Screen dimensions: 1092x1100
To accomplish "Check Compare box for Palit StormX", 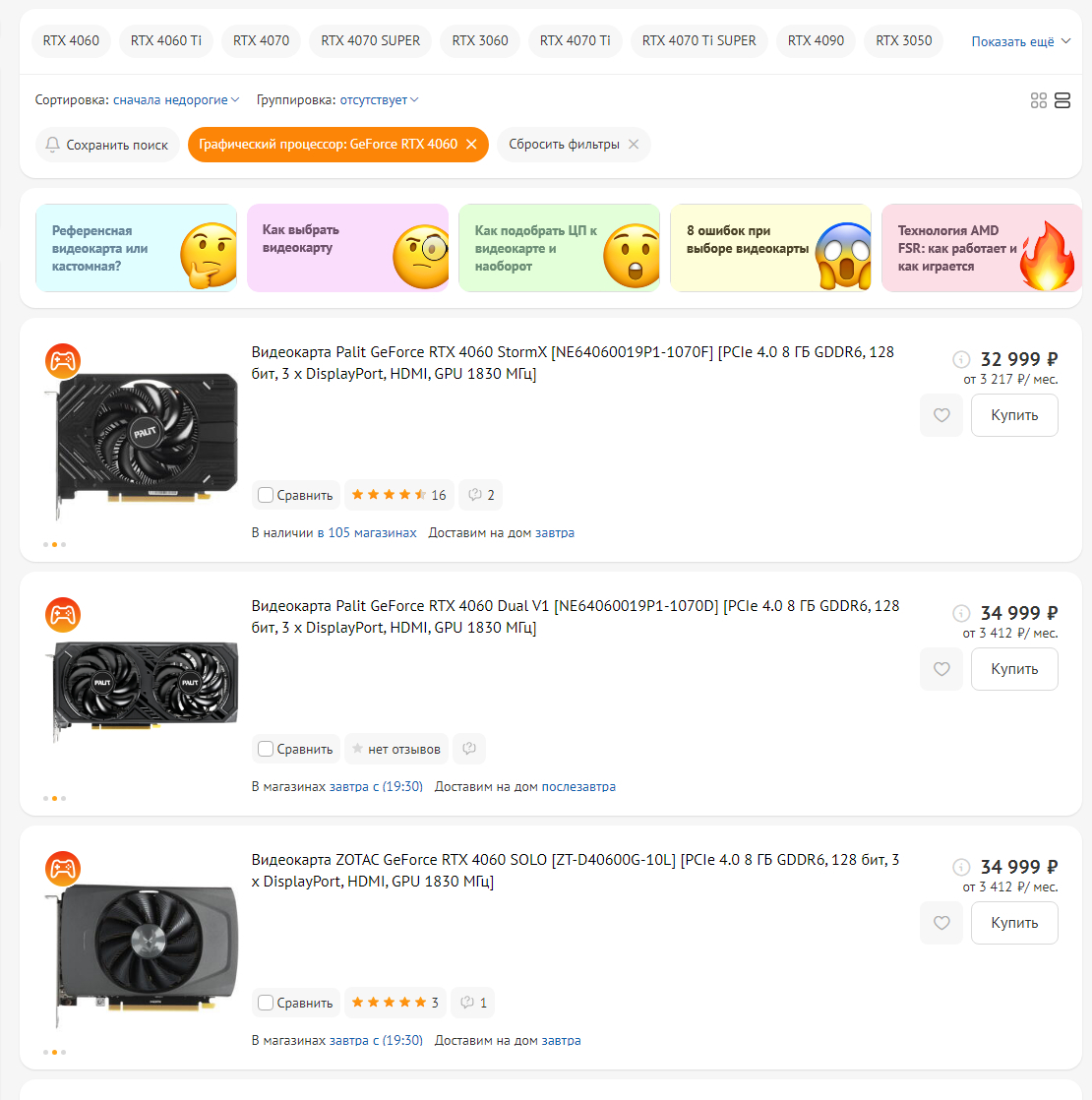I will (266, 495).
